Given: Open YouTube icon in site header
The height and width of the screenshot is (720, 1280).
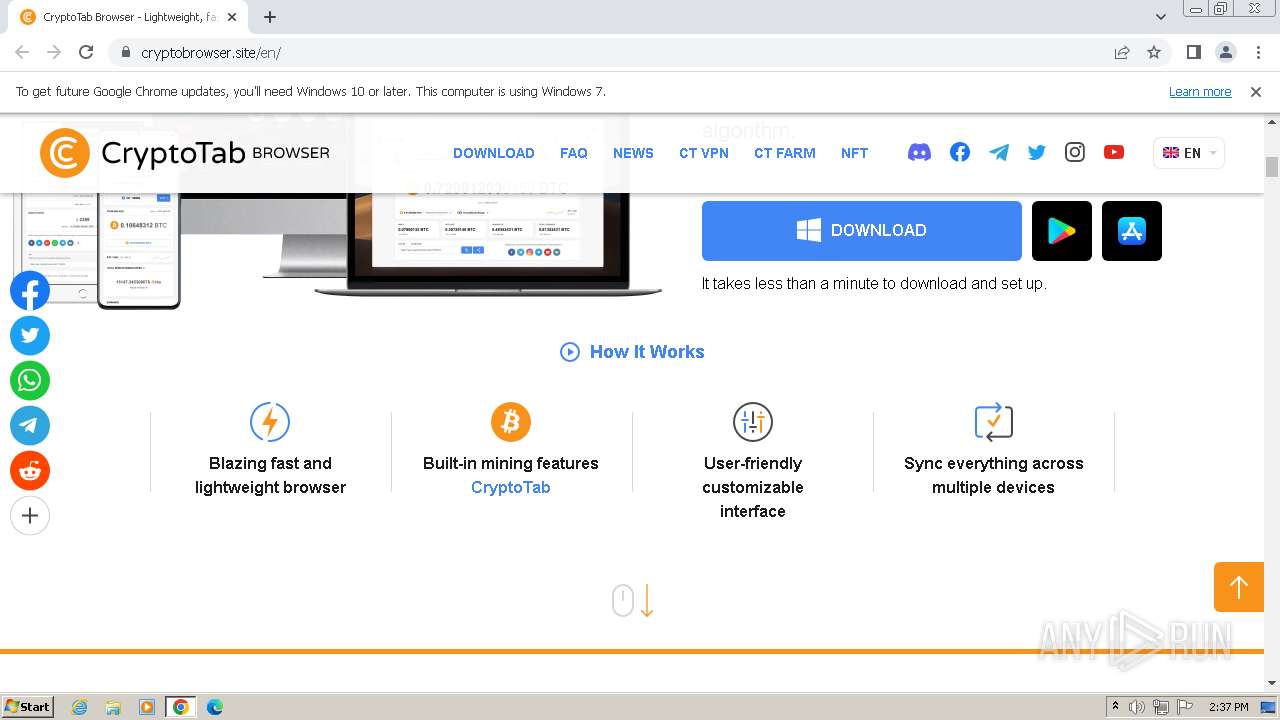Looking at the screenshot, I should click(1114, 152).
